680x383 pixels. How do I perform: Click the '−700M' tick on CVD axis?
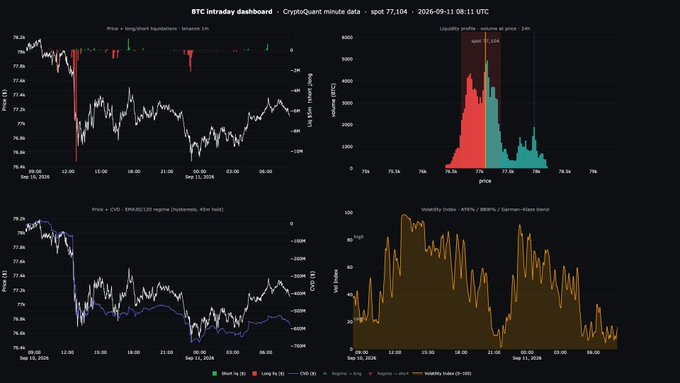(298, 346)
